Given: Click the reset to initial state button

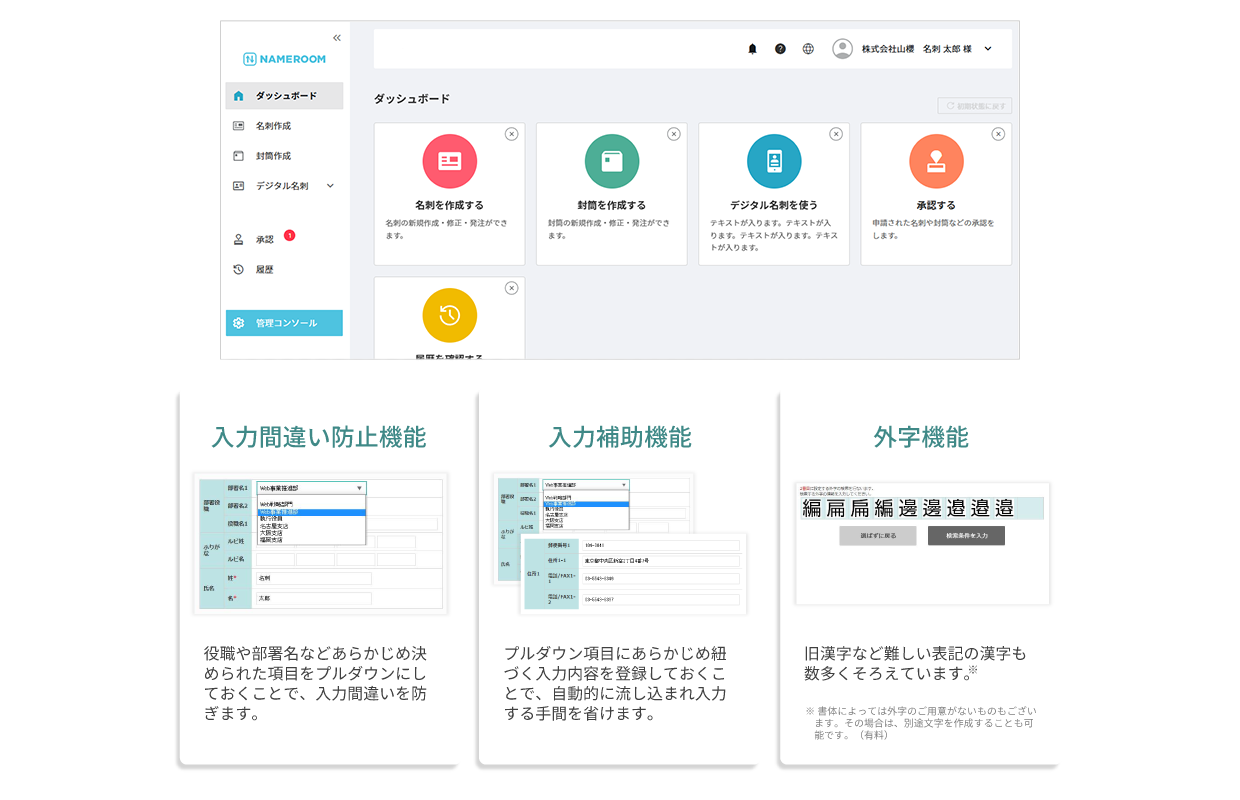Looking at the screenshot, I should tap(974, 106).
